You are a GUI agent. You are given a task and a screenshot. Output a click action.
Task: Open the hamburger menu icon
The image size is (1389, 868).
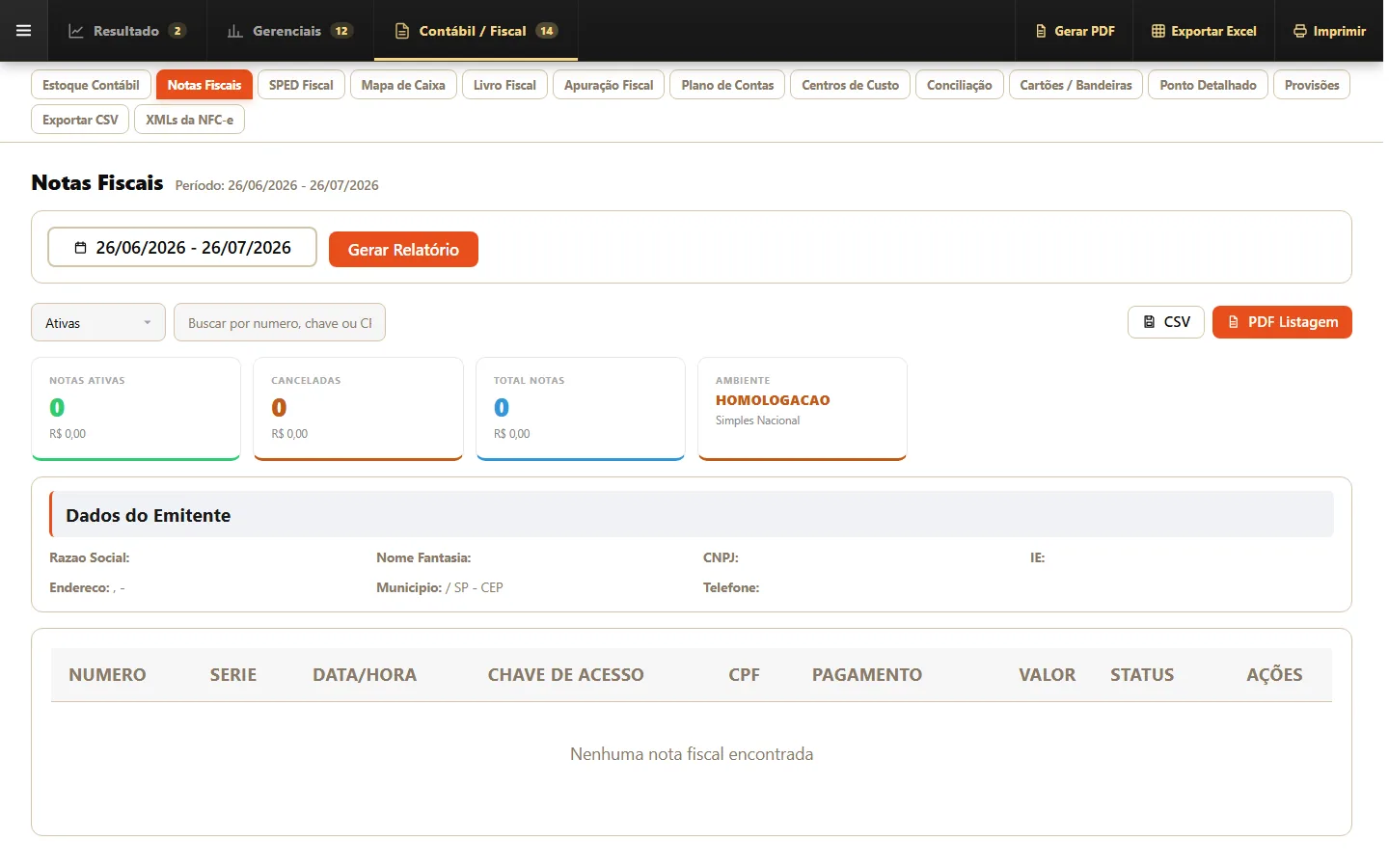coord(24,31)
